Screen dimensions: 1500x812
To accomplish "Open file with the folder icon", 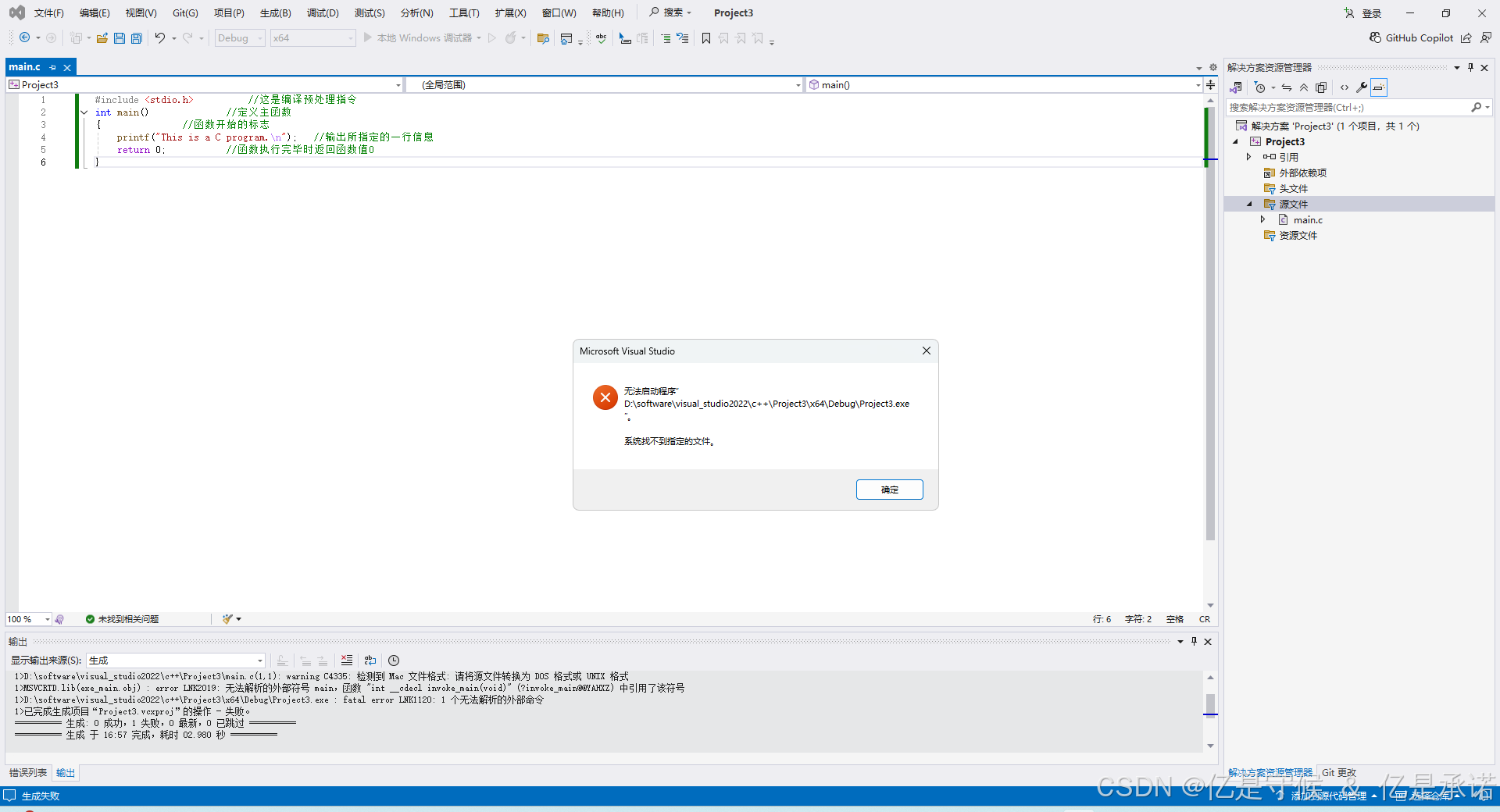I will tap(102, 37).
